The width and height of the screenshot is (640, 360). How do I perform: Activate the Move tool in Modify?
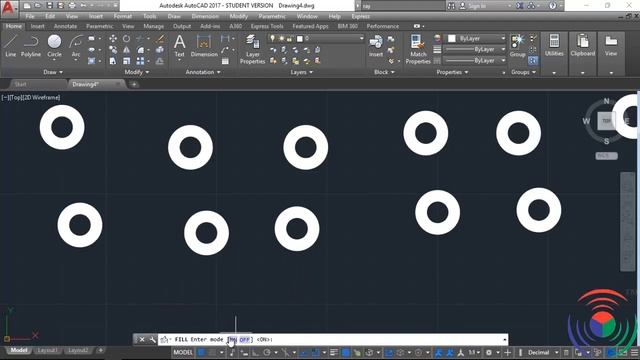(113, 38)
